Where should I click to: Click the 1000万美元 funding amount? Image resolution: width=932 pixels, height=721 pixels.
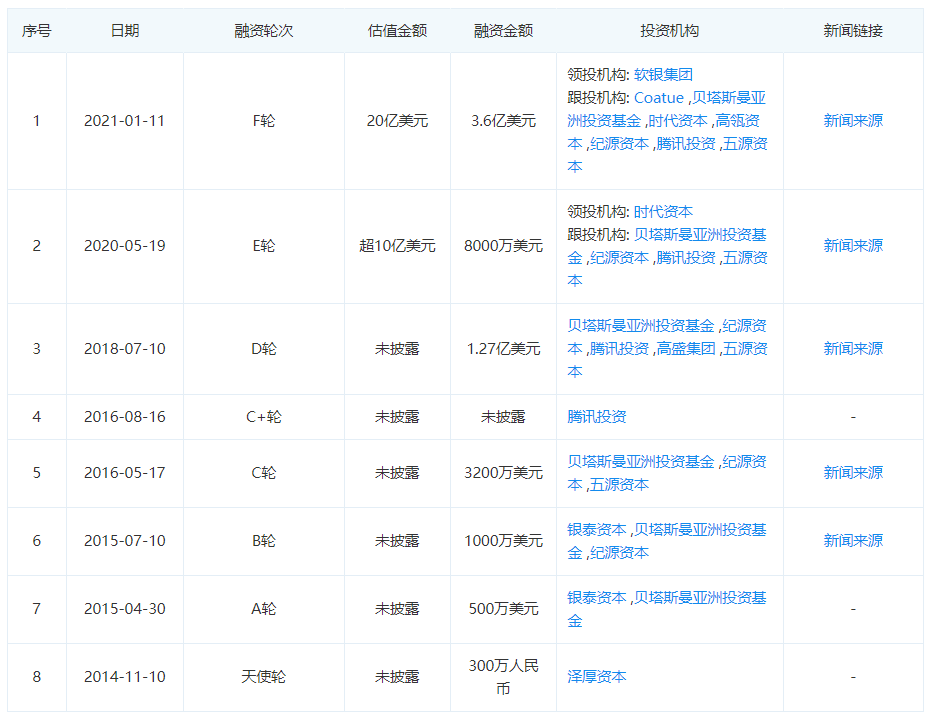pyautogui.click(x=503, y=540)
